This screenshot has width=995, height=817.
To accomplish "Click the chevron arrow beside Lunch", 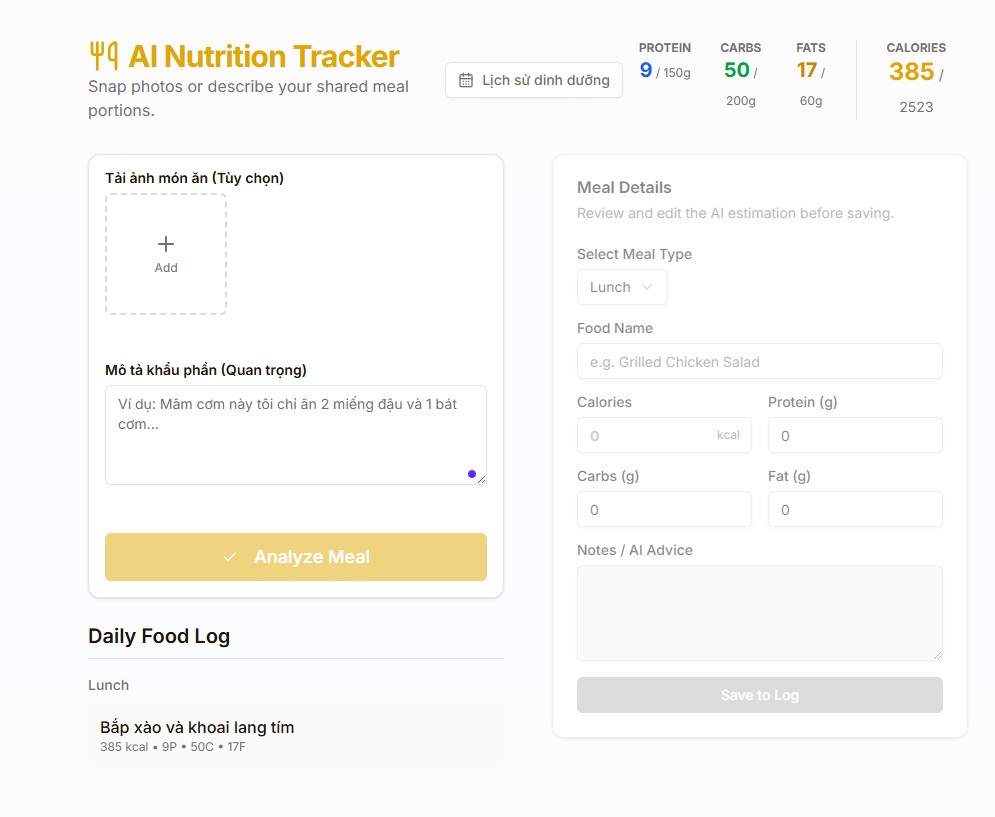I will click(x=647, y=287).
